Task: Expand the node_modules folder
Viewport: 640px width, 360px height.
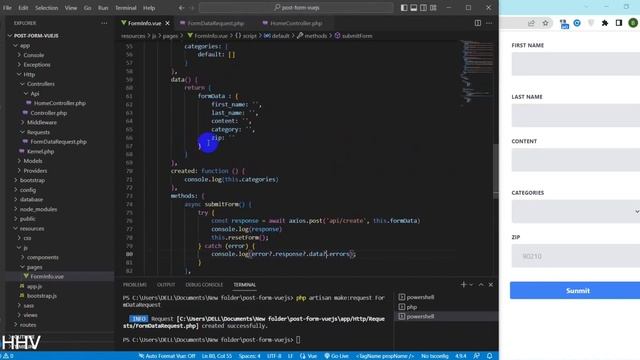Action: [38, 209]
